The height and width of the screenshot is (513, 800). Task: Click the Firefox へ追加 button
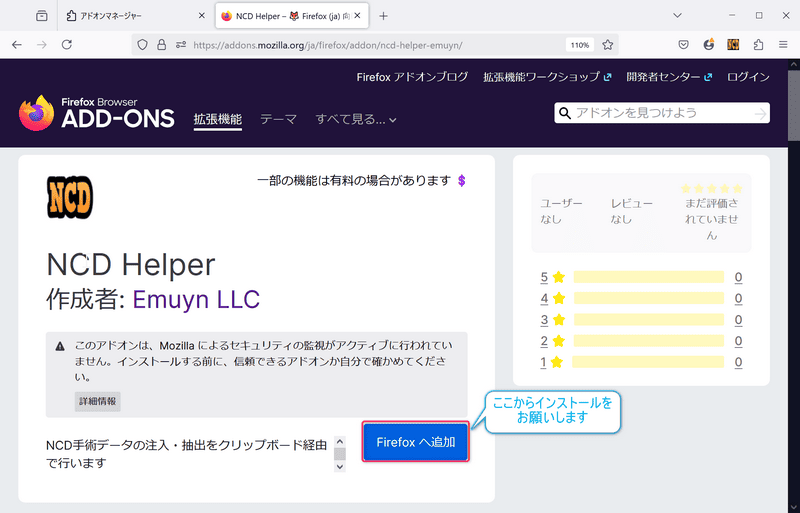(x=416, y=442)
